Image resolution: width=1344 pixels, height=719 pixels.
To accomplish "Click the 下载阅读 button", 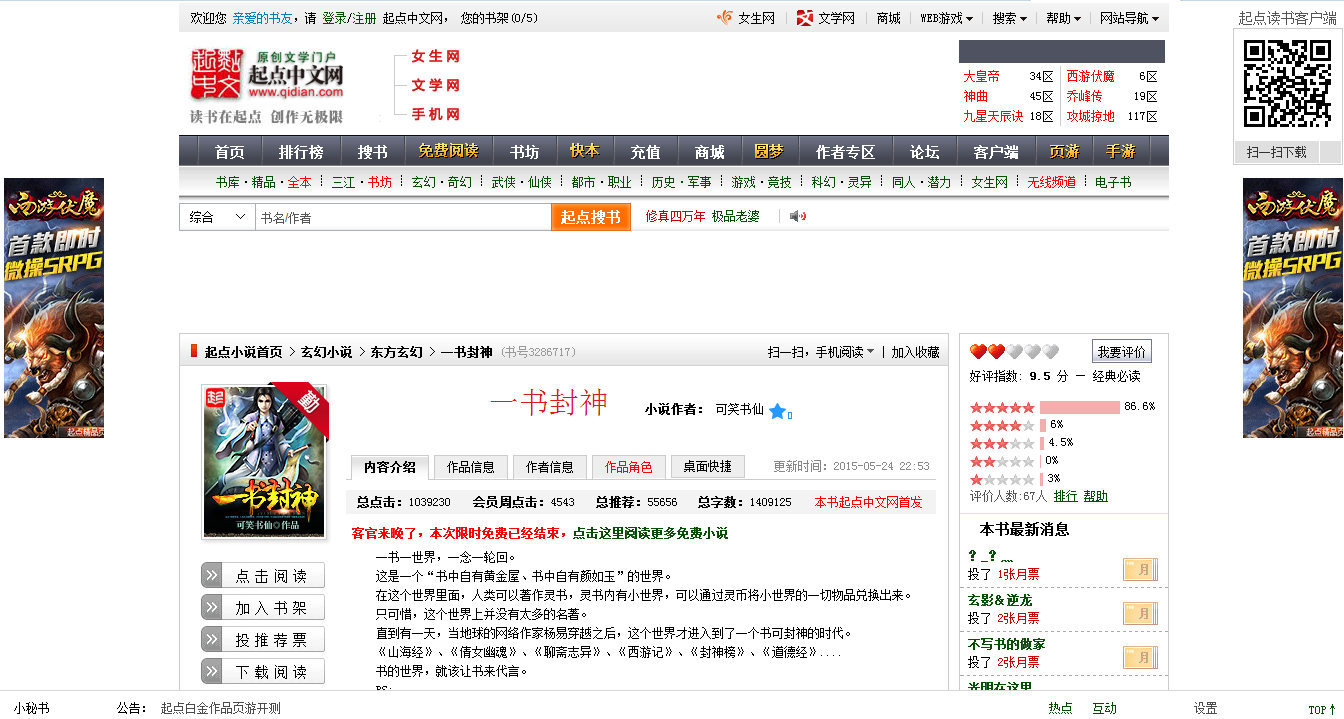I will tap(263, 672).
